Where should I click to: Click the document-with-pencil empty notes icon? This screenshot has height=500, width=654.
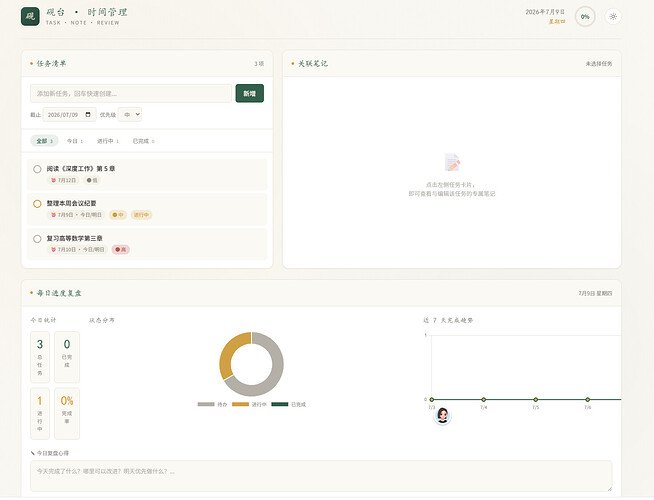pyautogui.click(x=452, y=162)
